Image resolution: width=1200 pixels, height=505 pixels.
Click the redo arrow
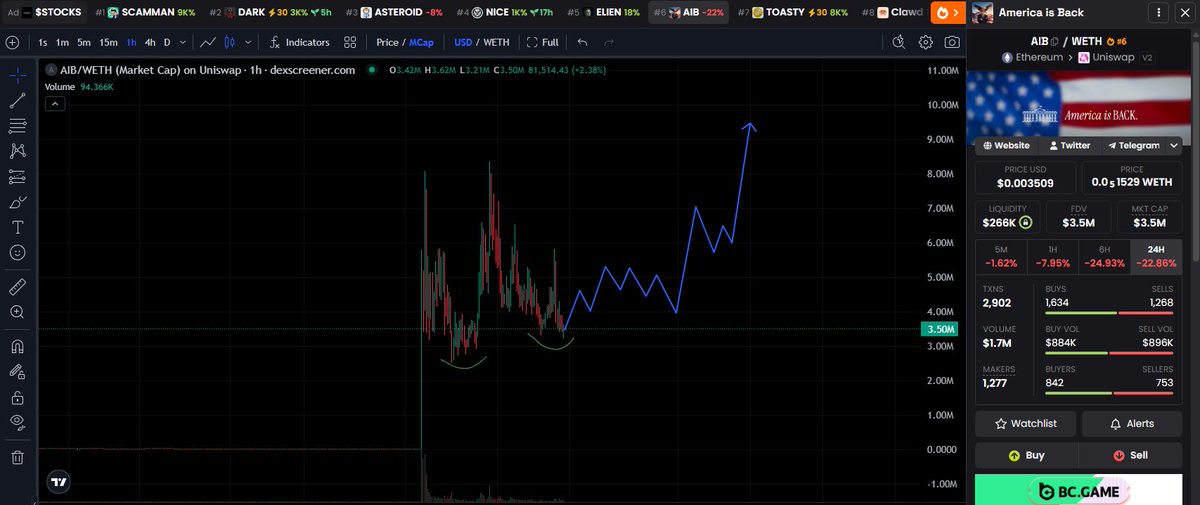[609, 43]
